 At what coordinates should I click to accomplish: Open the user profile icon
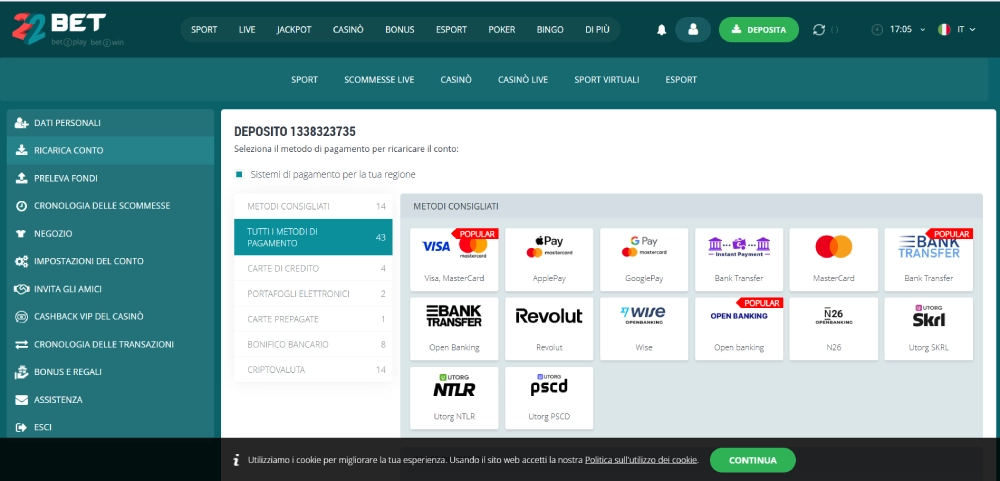[693, 30]
